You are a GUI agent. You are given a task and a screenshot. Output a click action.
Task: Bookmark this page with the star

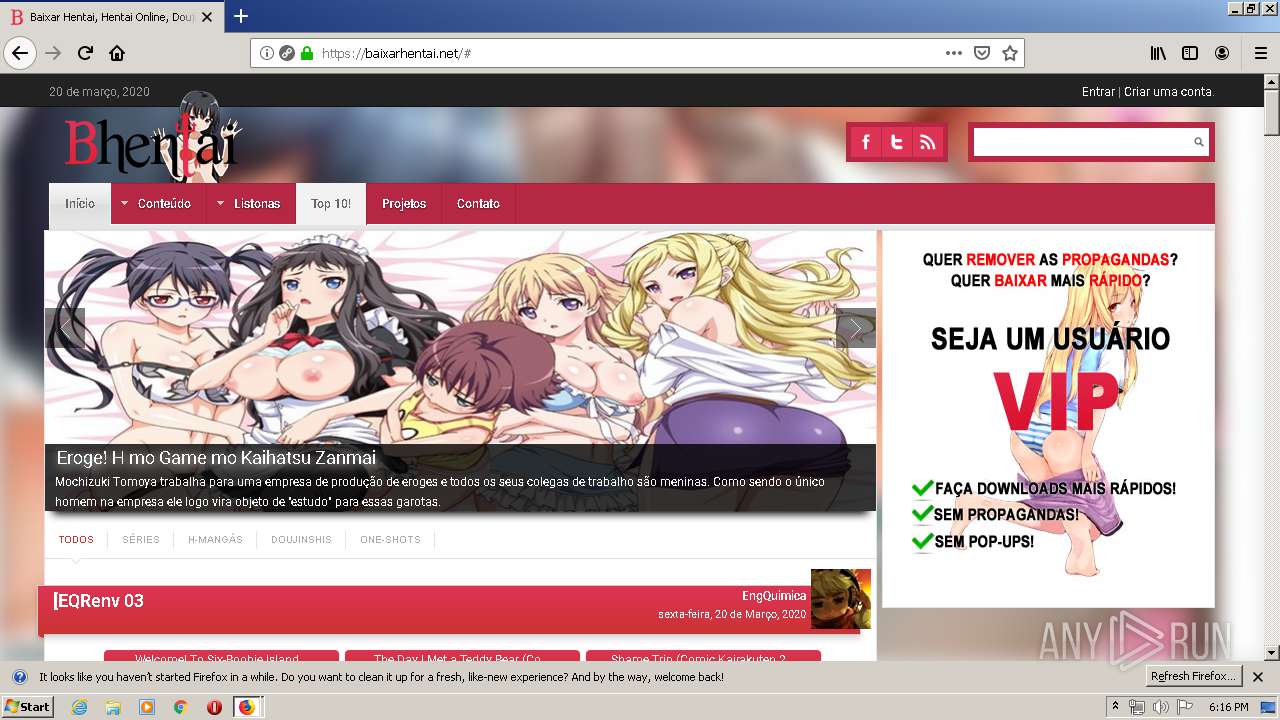(1010, 53)
